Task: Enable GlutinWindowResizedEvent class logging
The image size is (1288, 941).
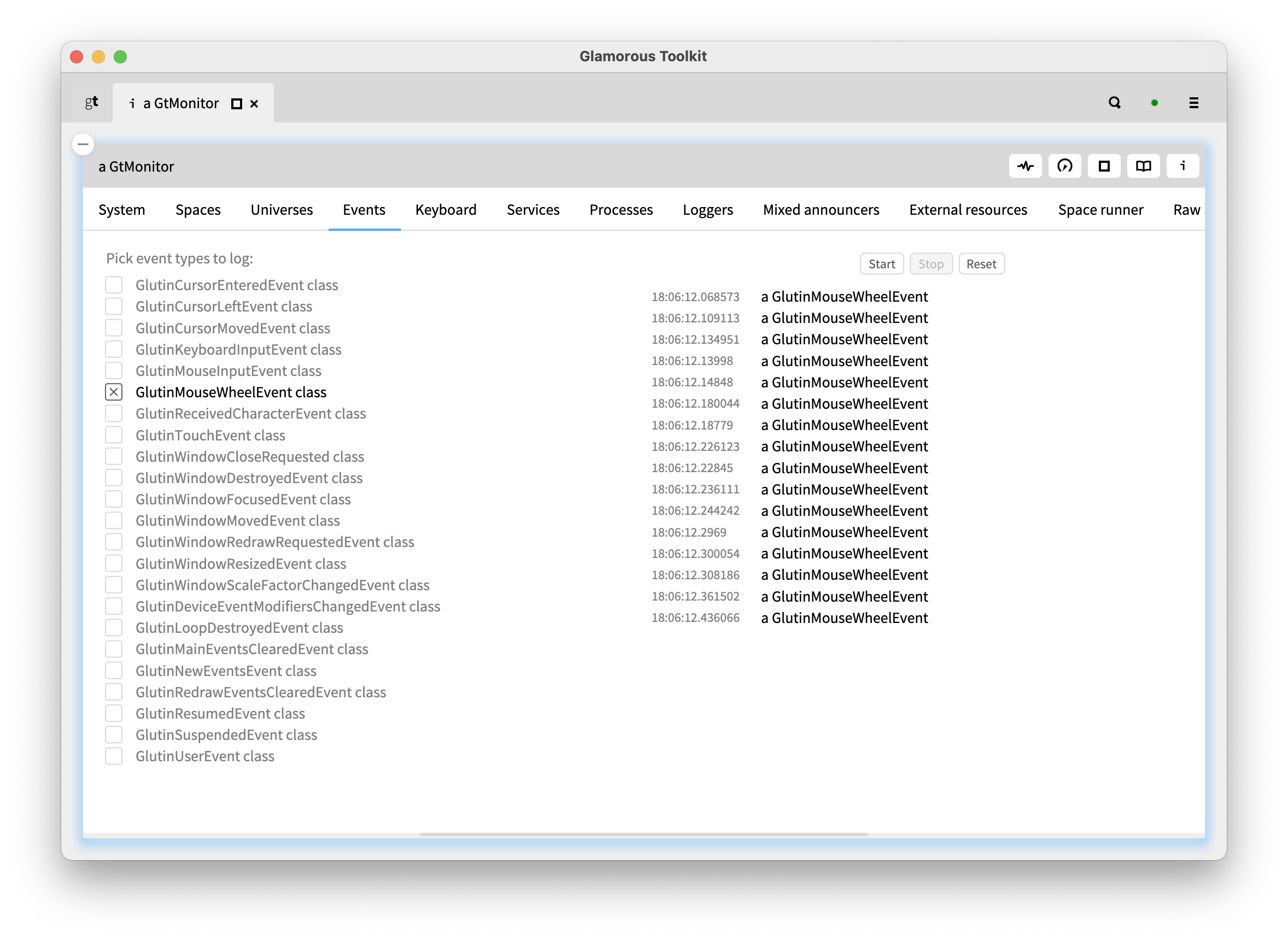Action: [x=113, y=563]
